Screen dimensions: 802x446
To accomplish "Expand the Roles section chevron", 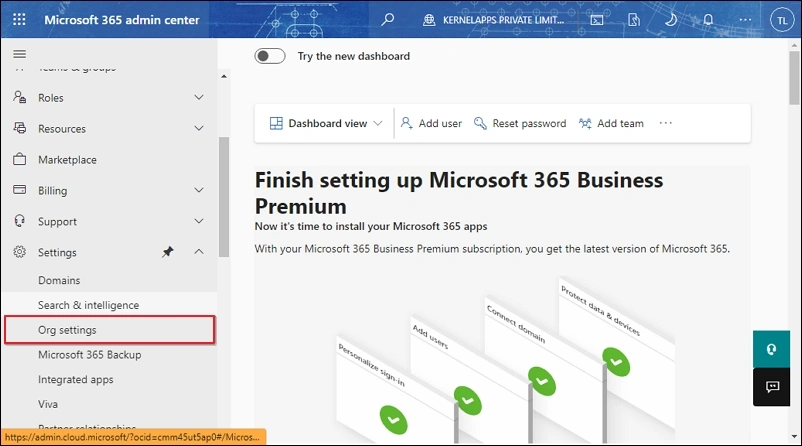I will point(199,97).
